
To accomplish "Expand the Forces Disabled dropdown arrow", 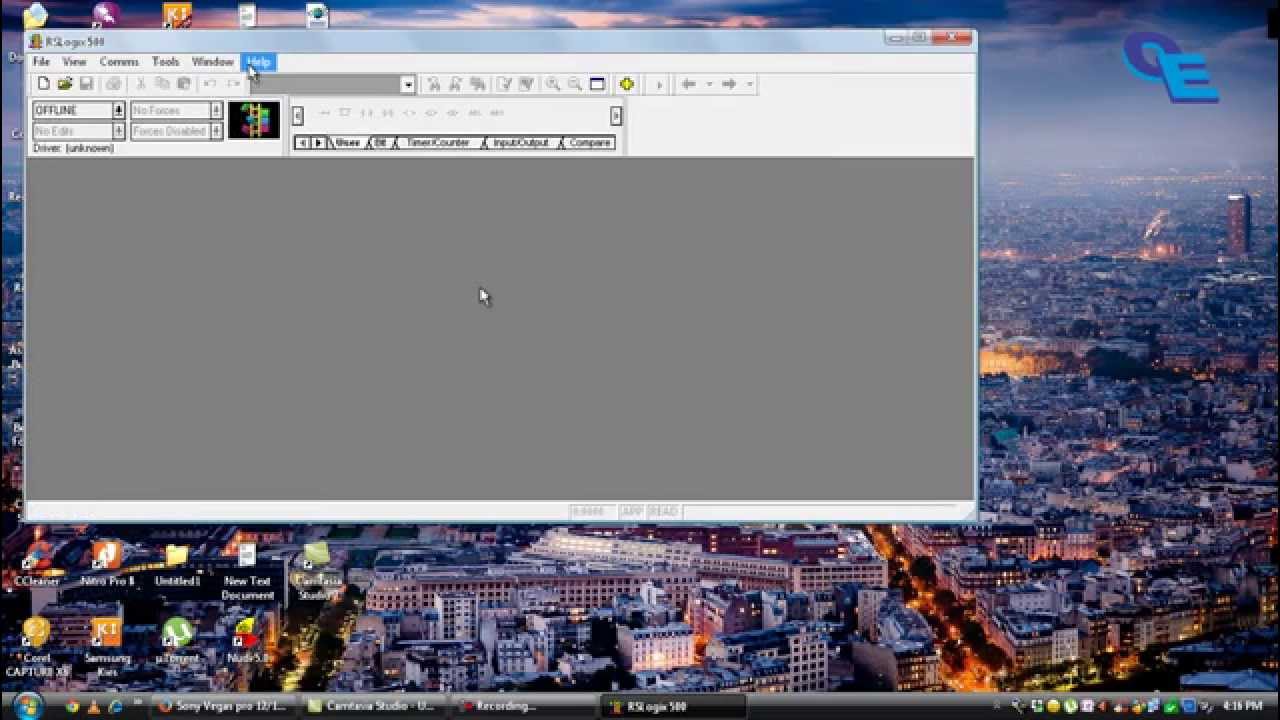I will (x=216, y=131).
